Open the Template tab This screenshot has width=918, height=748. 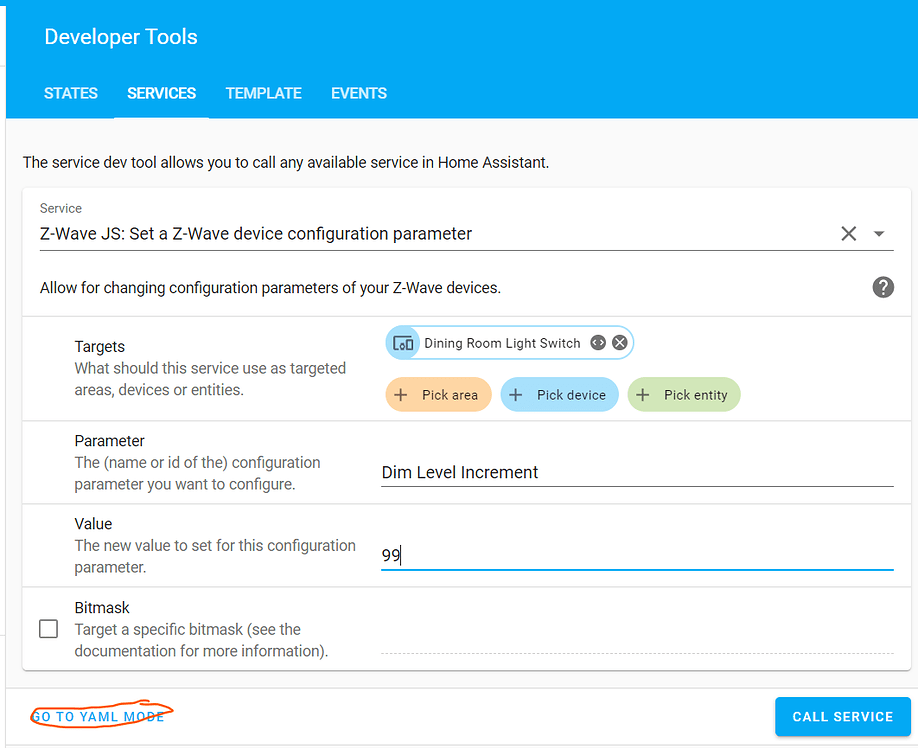(x=263, y=93)
